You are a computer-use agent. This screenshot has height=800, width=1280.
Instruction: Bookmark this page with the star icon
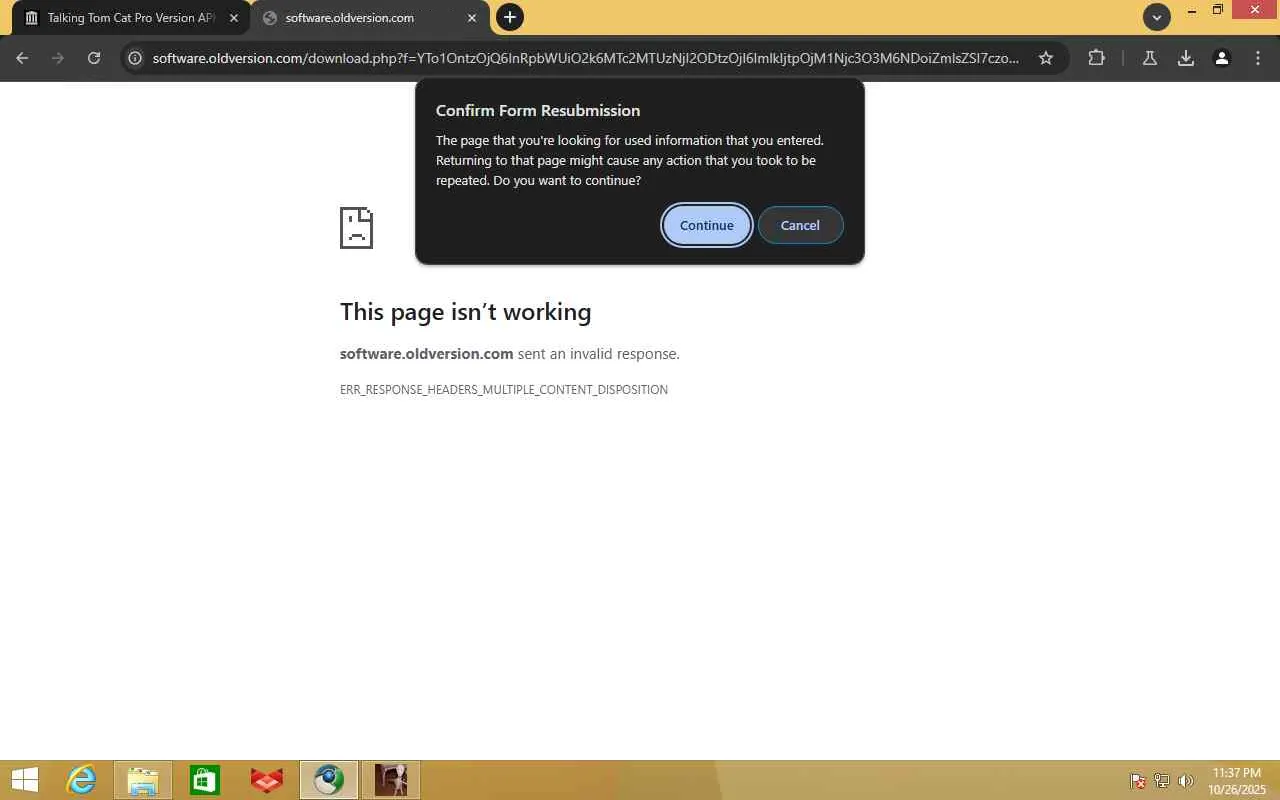click(1046, 58)
